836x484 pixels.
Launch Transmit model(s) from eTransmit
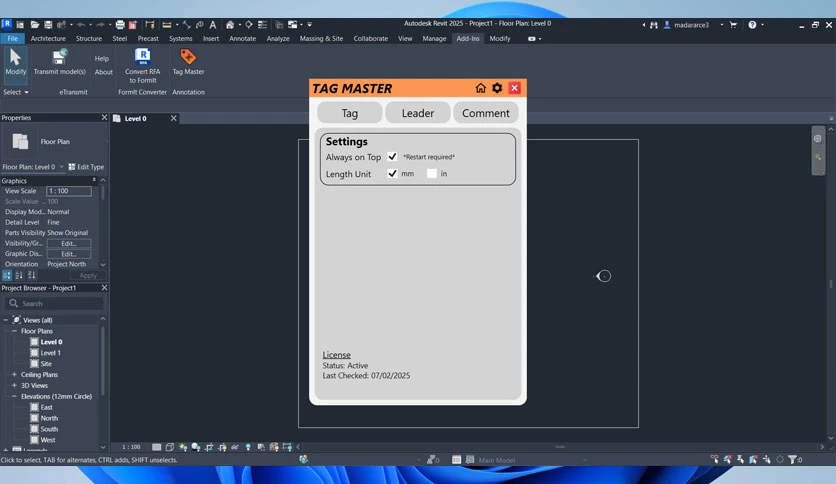(59, 62)
